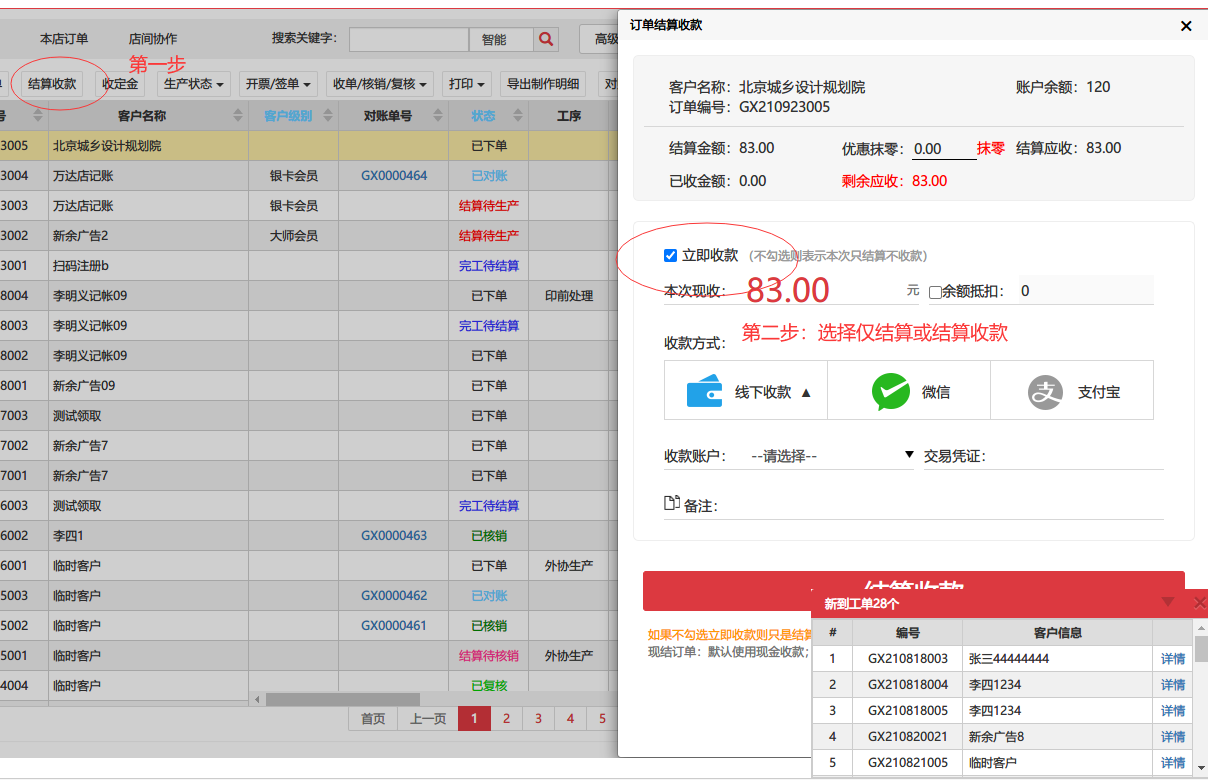Open statement link GX0000461
The width and height of the screenshot is (1208, 780).
(x=394, y=626)
